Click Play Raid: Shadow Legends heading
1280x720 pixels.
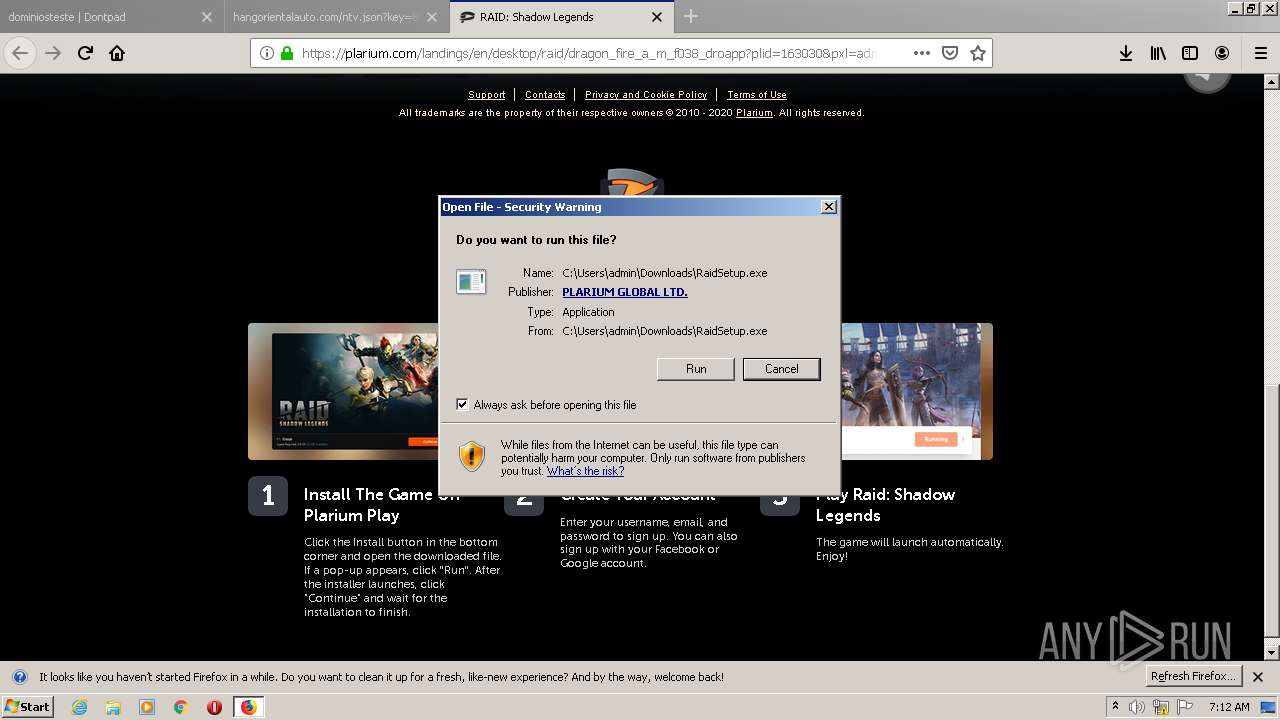click(x=885, y=505)
